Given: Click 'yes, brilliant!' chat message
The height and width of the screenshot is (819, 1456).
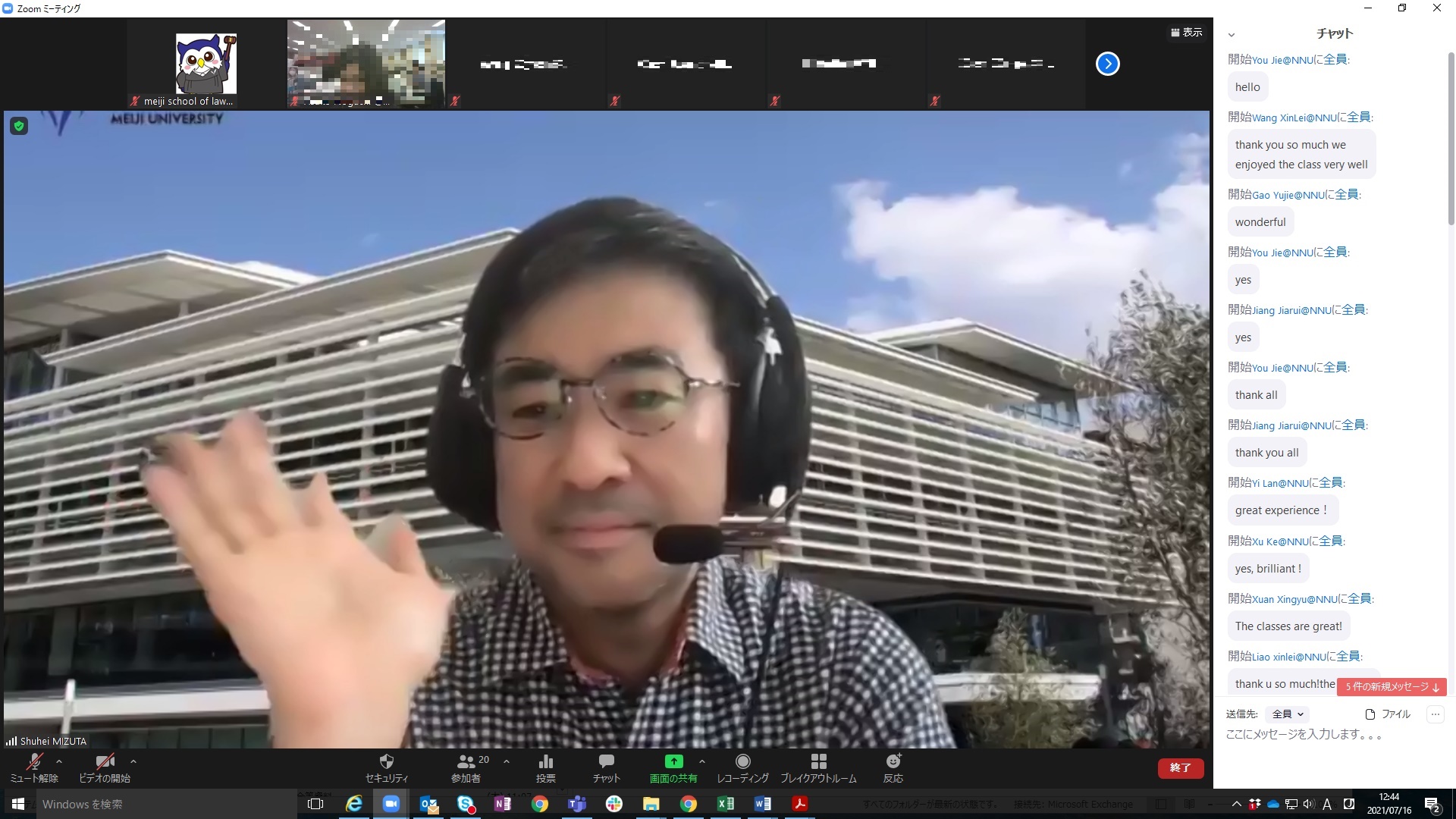Looking at the screenshot, I should 1269,569.
